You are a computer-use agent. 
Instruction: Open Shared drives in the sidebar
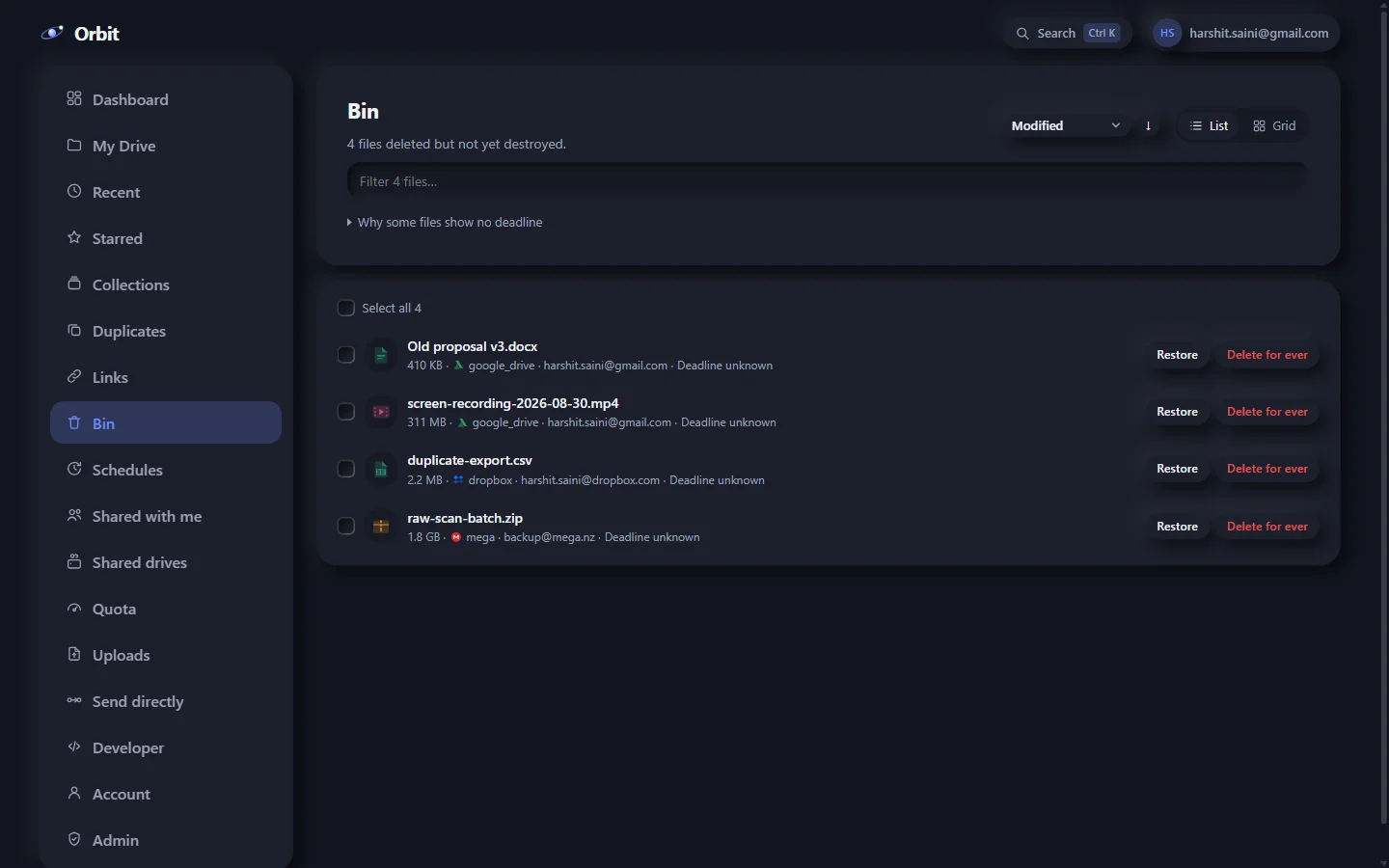166,562
